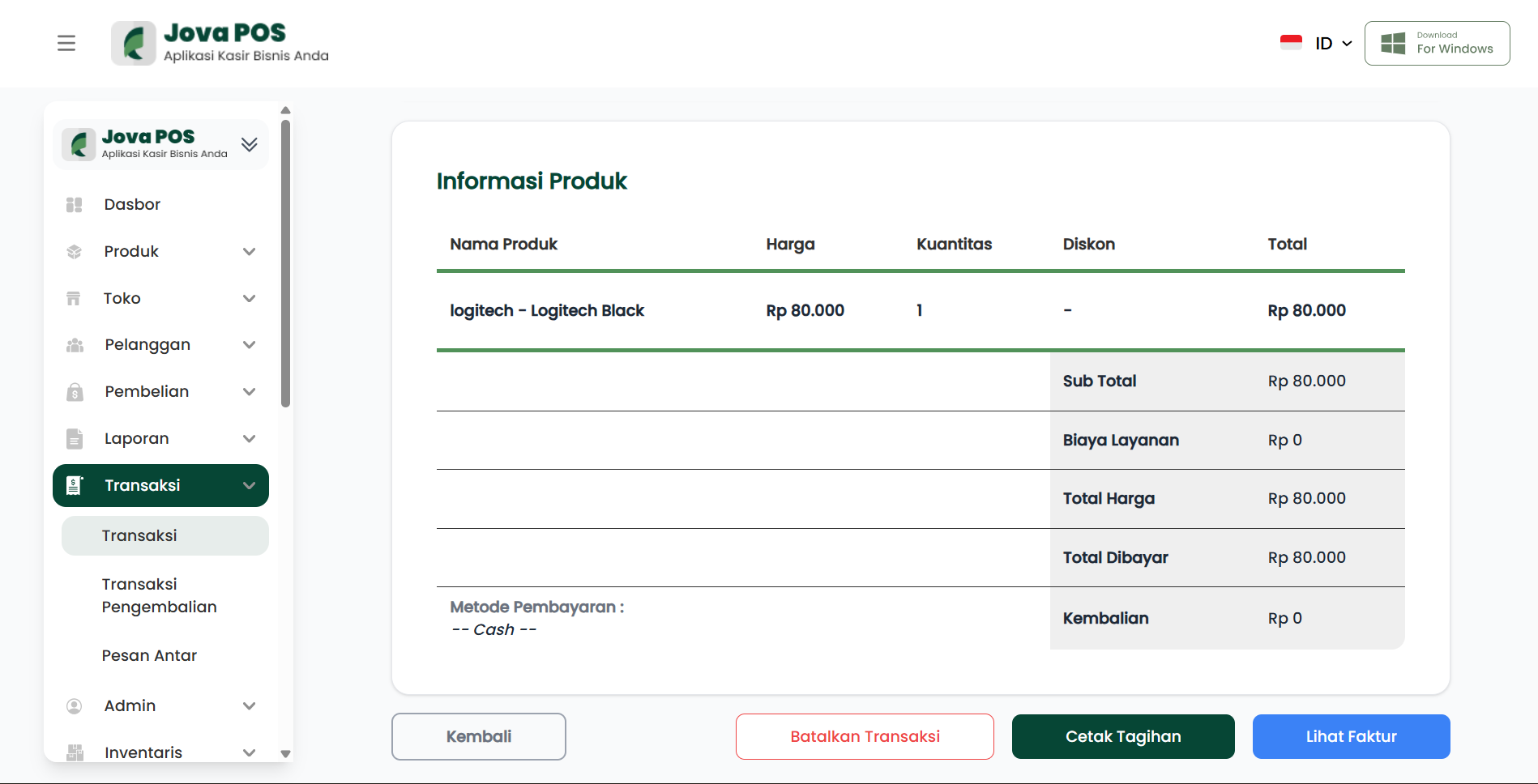Screen dimensions: 1538x784
Task: Click the Lihat Faktur button
Action: [x=1351, y=736]
